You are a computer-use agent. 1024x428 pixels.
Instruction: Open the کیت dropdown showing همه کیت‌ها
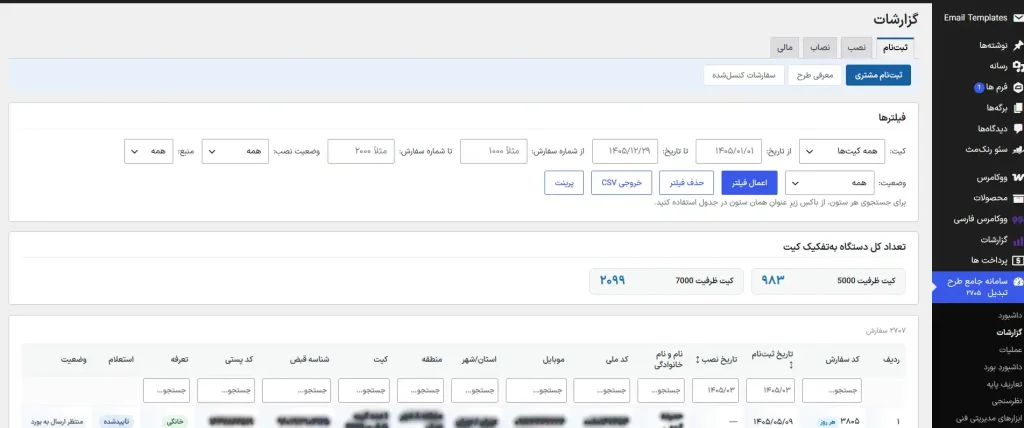tap(842, 151)
